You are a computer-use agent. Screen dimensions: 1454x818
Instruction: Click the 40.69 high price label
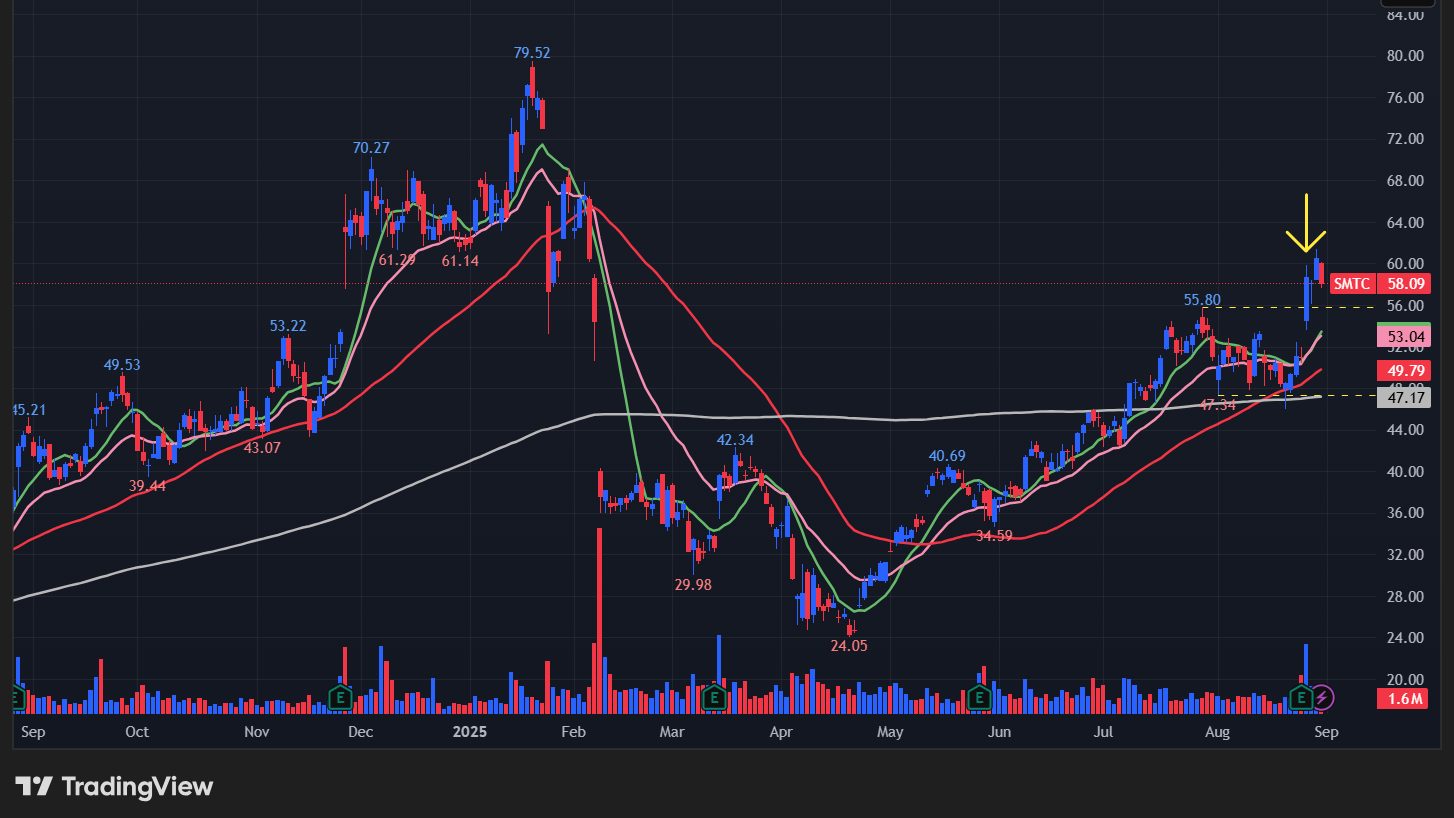point(947,456)
